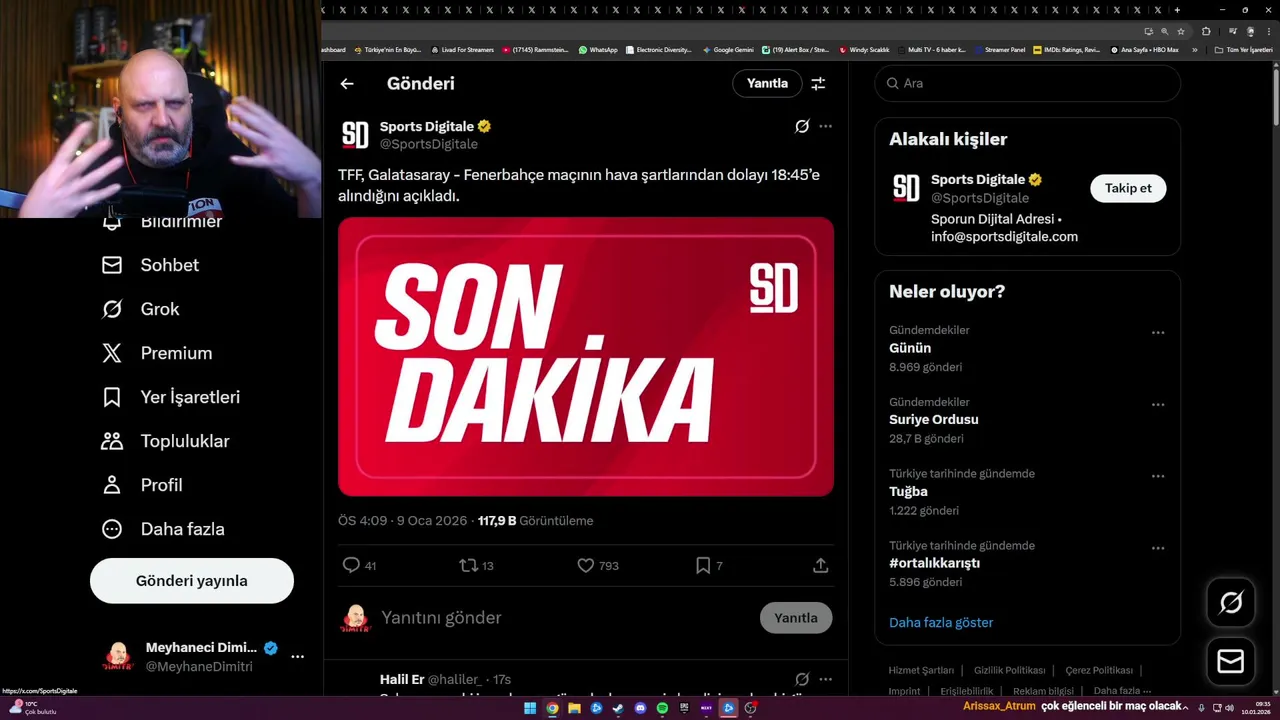
Task: Open the browser extensions puzzle icon
Action: coord(1206,31)
